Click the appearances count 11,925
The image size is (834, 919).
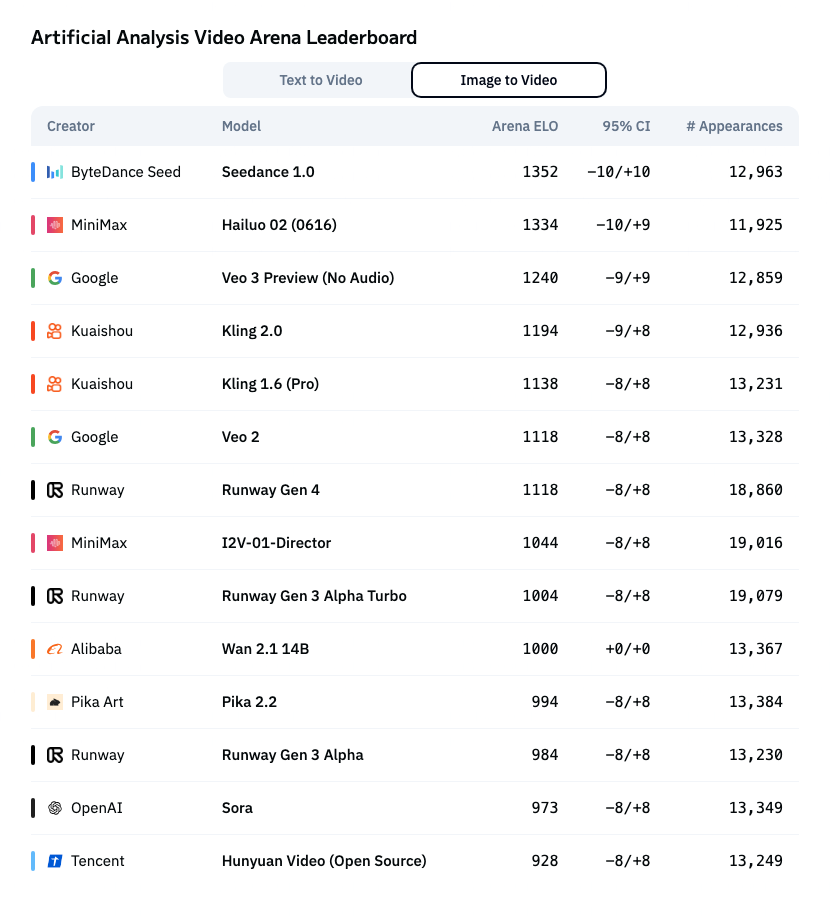(x=755, y=225)
